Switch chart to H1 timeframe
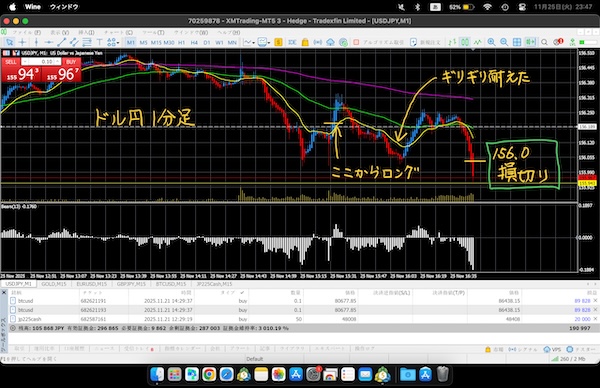 pyautogui.click(x=181, y=42)
